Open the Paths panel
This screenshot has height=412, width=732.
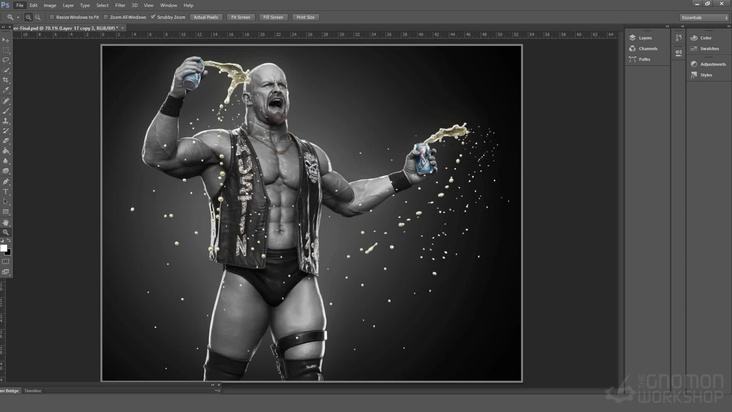[x=642, y=59]
